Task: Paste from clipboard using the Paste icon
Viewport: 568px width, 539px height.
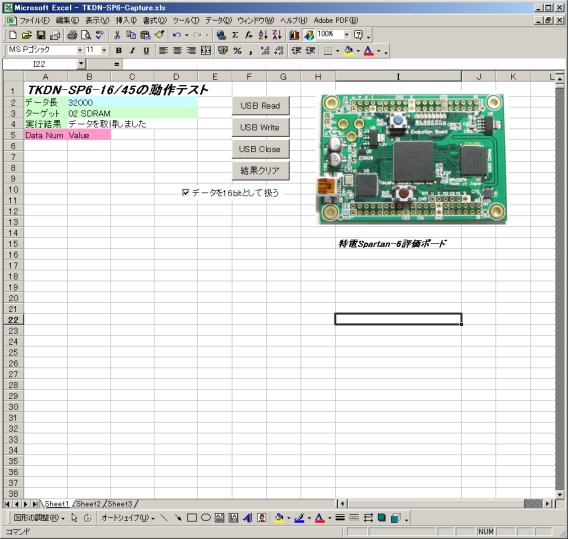Action: coord(145,35)
